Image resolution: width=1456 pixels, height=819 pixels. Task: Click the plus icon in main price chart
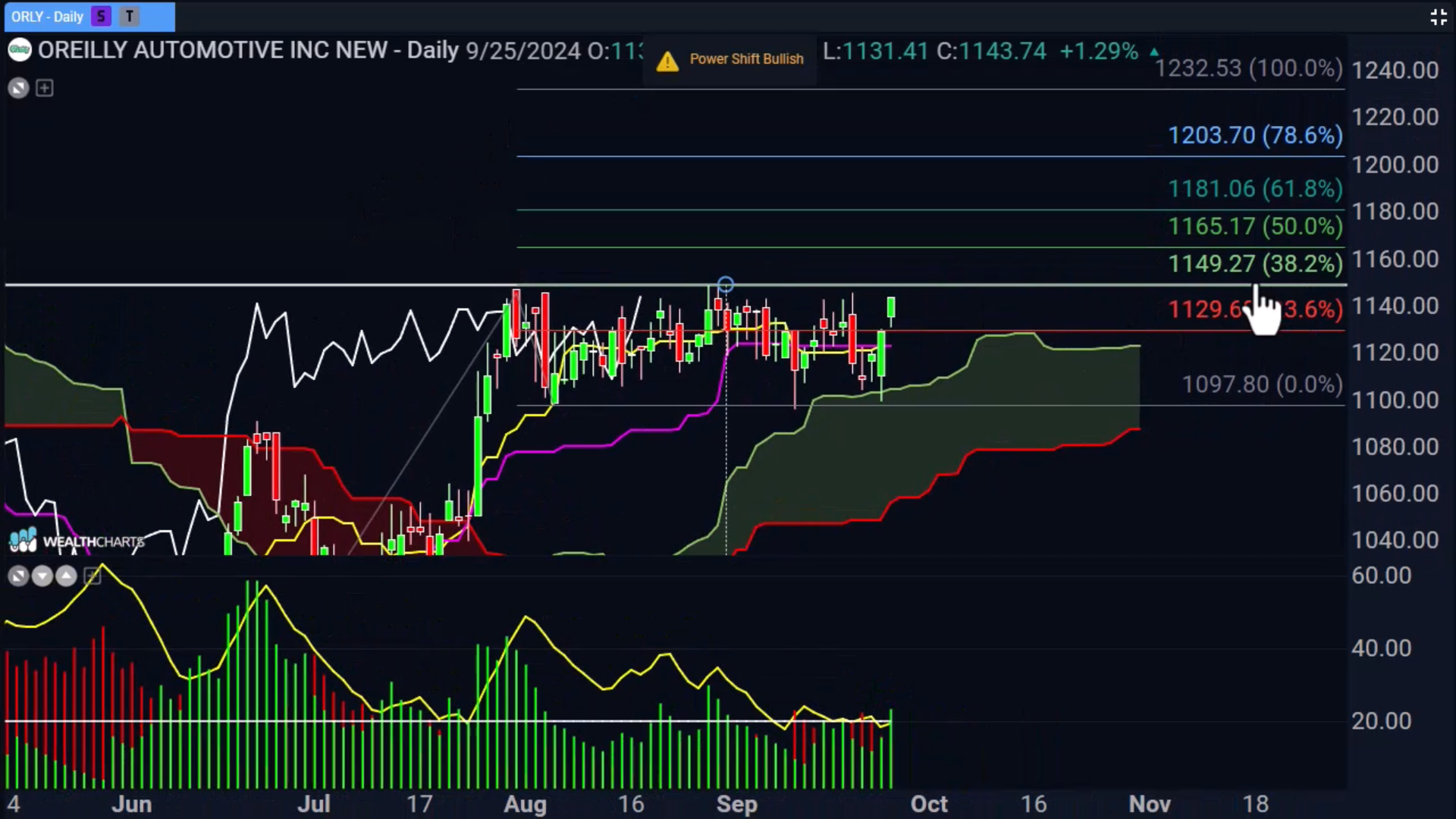[45, 89]
